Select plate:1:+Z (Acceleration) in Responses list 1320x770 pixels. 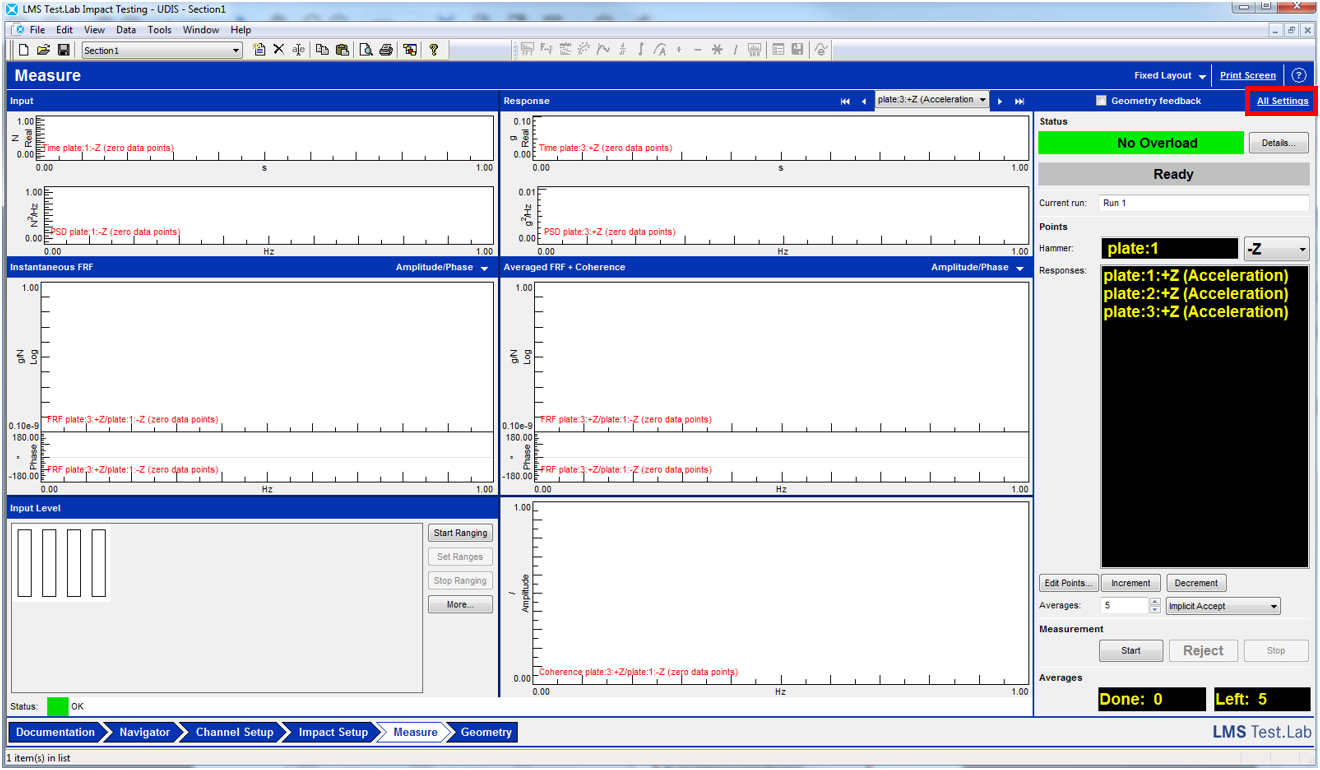coord(1196,276)
